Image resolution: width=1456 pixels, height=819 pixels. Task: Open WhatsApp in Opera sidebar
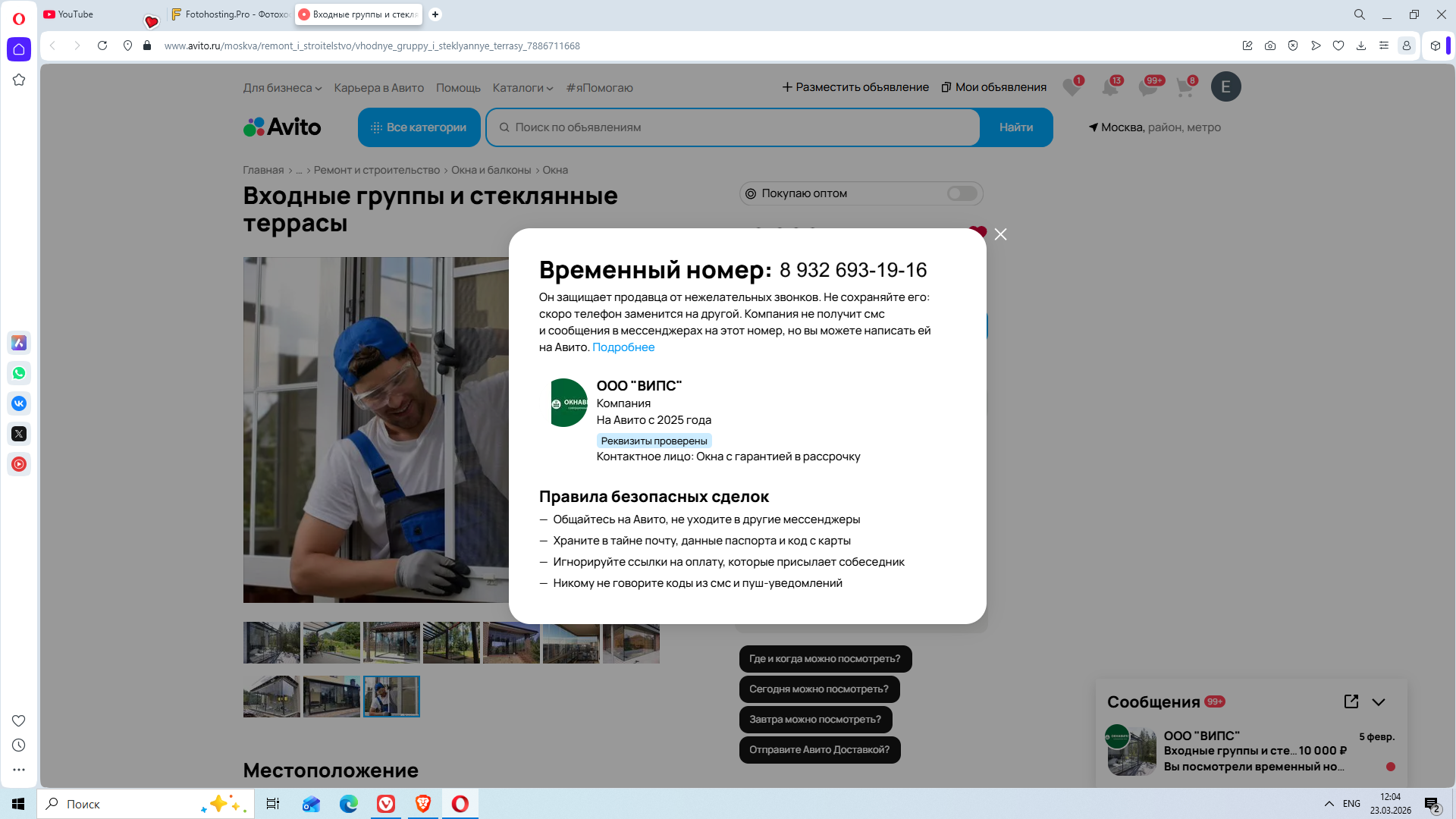click(x=19, y=373)
